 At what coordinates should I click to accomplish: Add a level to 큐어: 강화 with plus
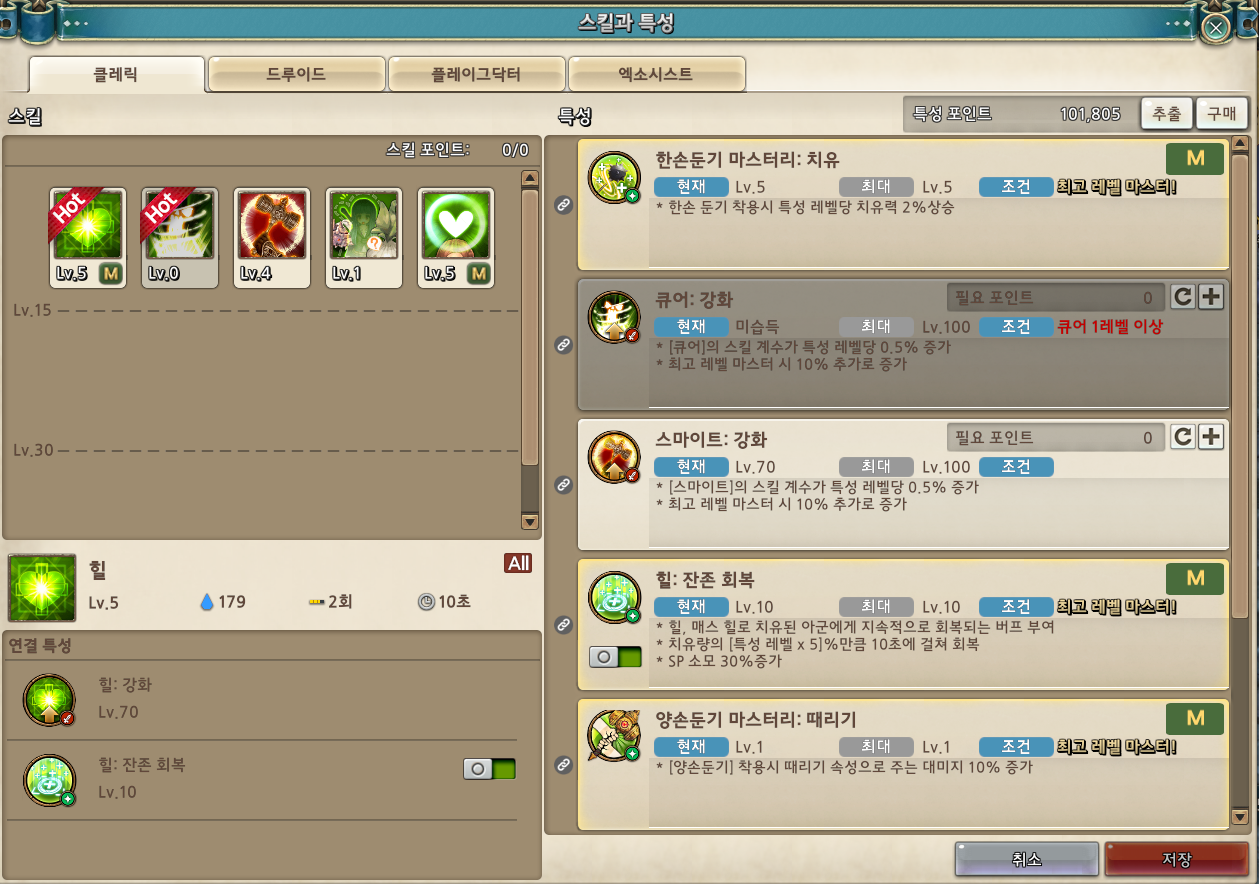point(1211,297)
